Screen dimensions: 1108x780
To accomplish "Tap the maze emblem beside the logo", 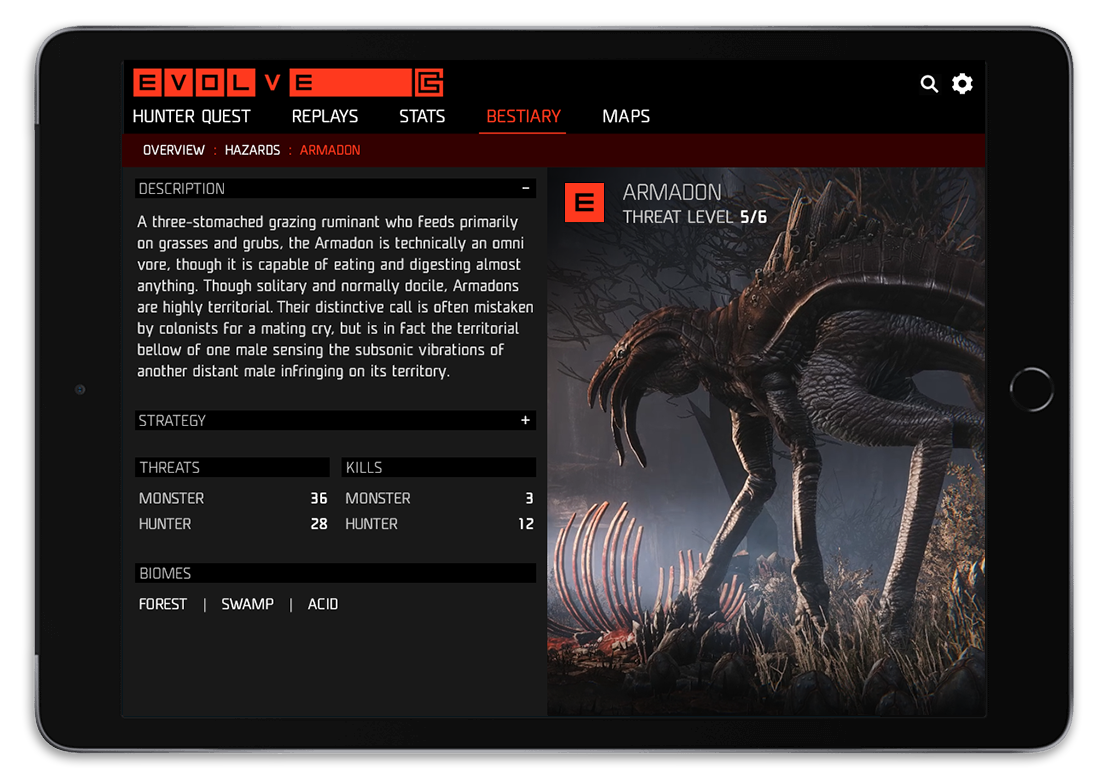I will tap(429, 83).
